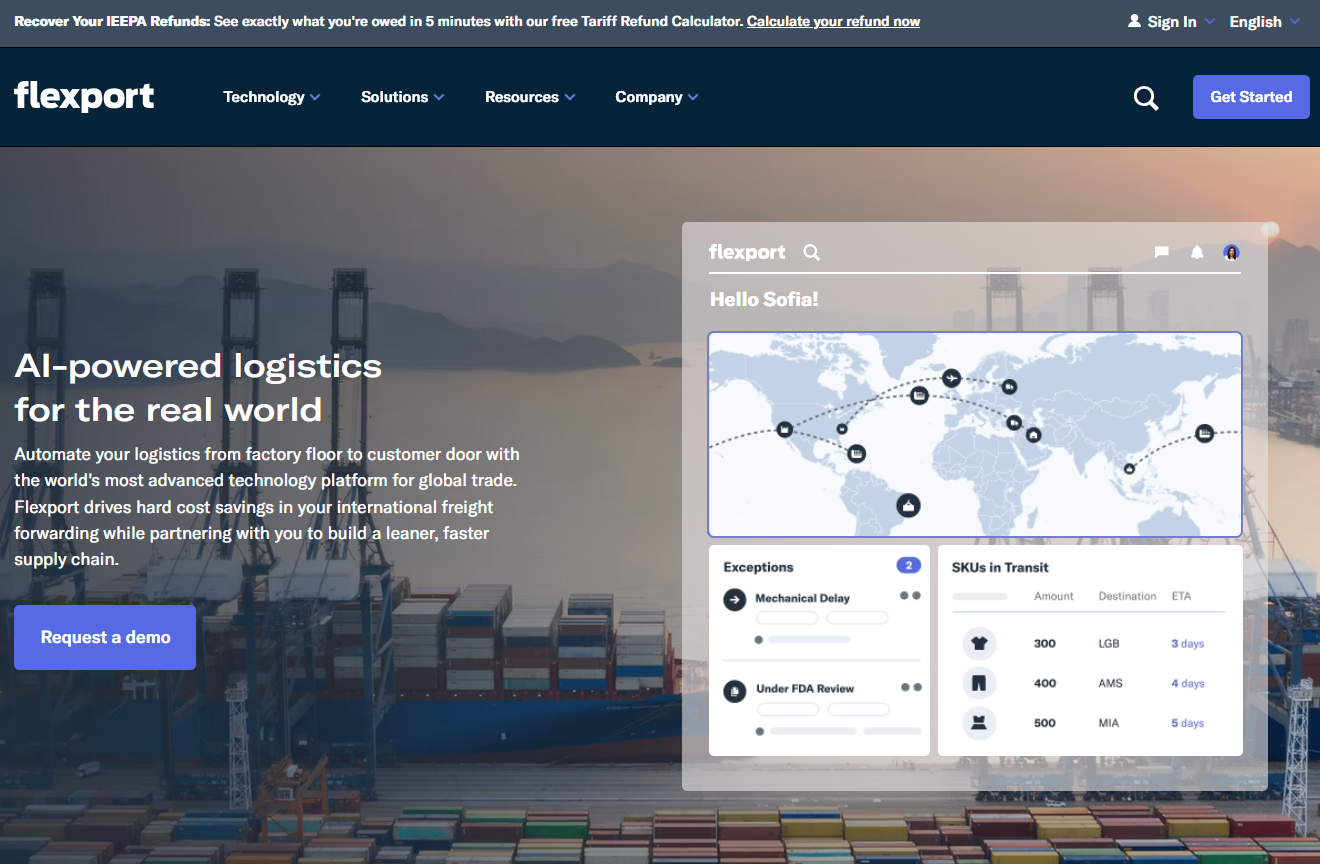This screenshot has height=864, width=1320.
Task: Click the "5 days" ETA value
Action: point(1188,723)
